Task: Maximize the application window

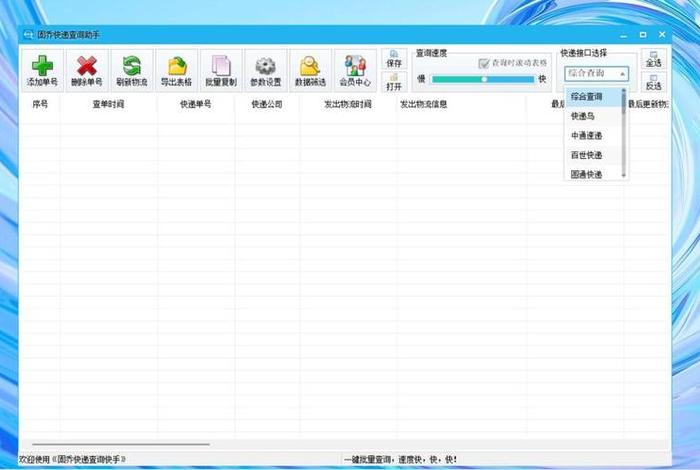Action: (x=643, y=34)
